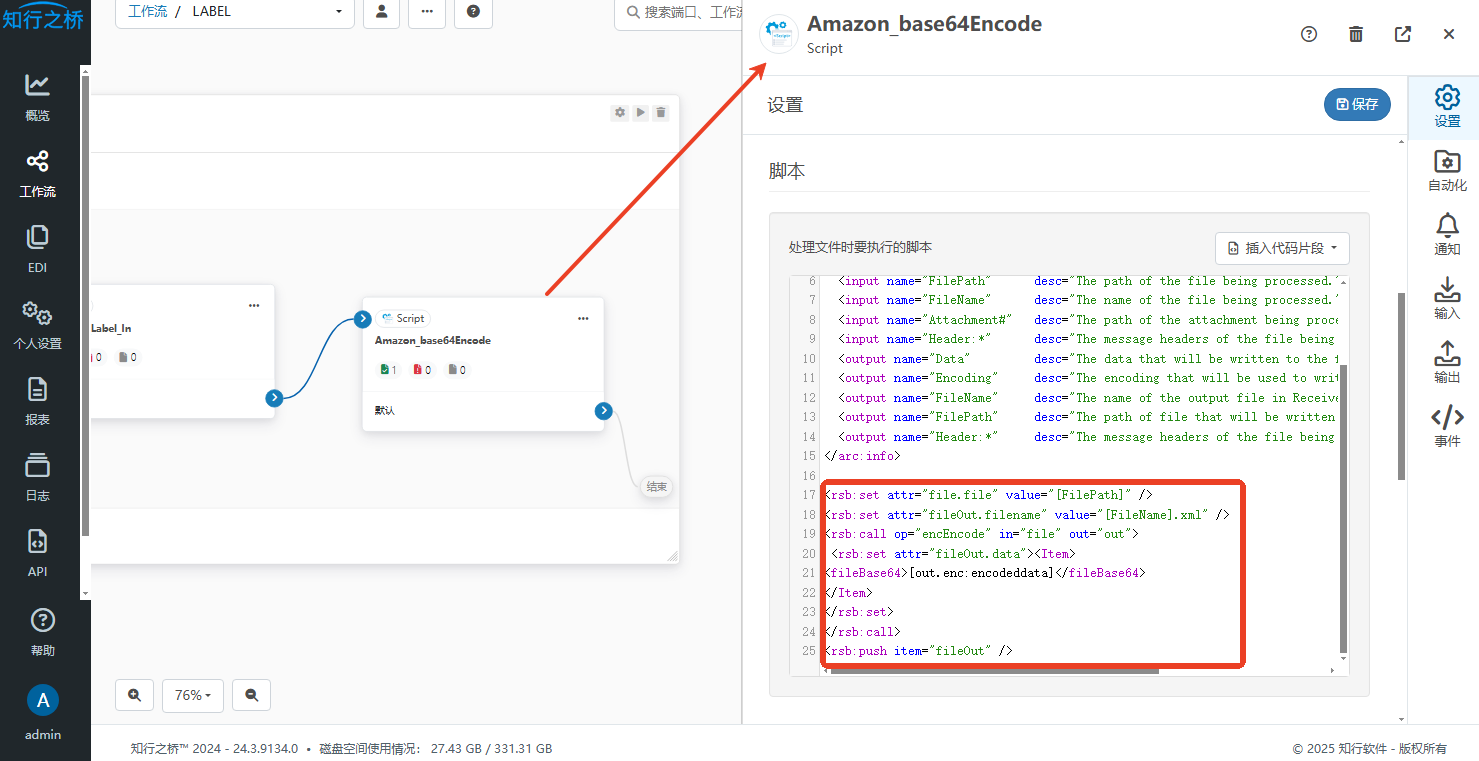Click Label_In node output connector
1479x761 pixels.
pos(274,398)
